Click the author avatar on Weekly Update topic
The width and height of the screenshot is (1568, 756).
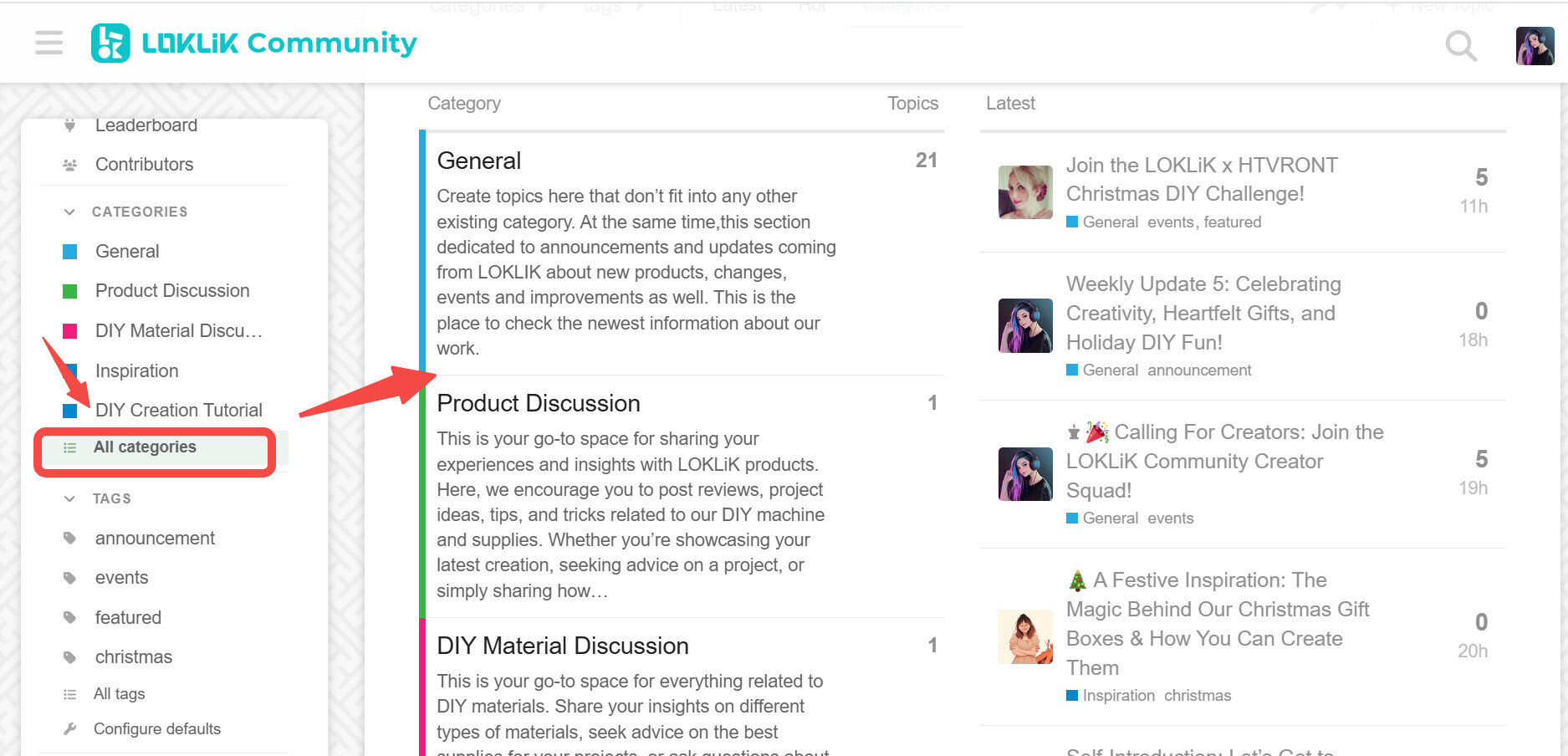click(x=1025, y=326)
